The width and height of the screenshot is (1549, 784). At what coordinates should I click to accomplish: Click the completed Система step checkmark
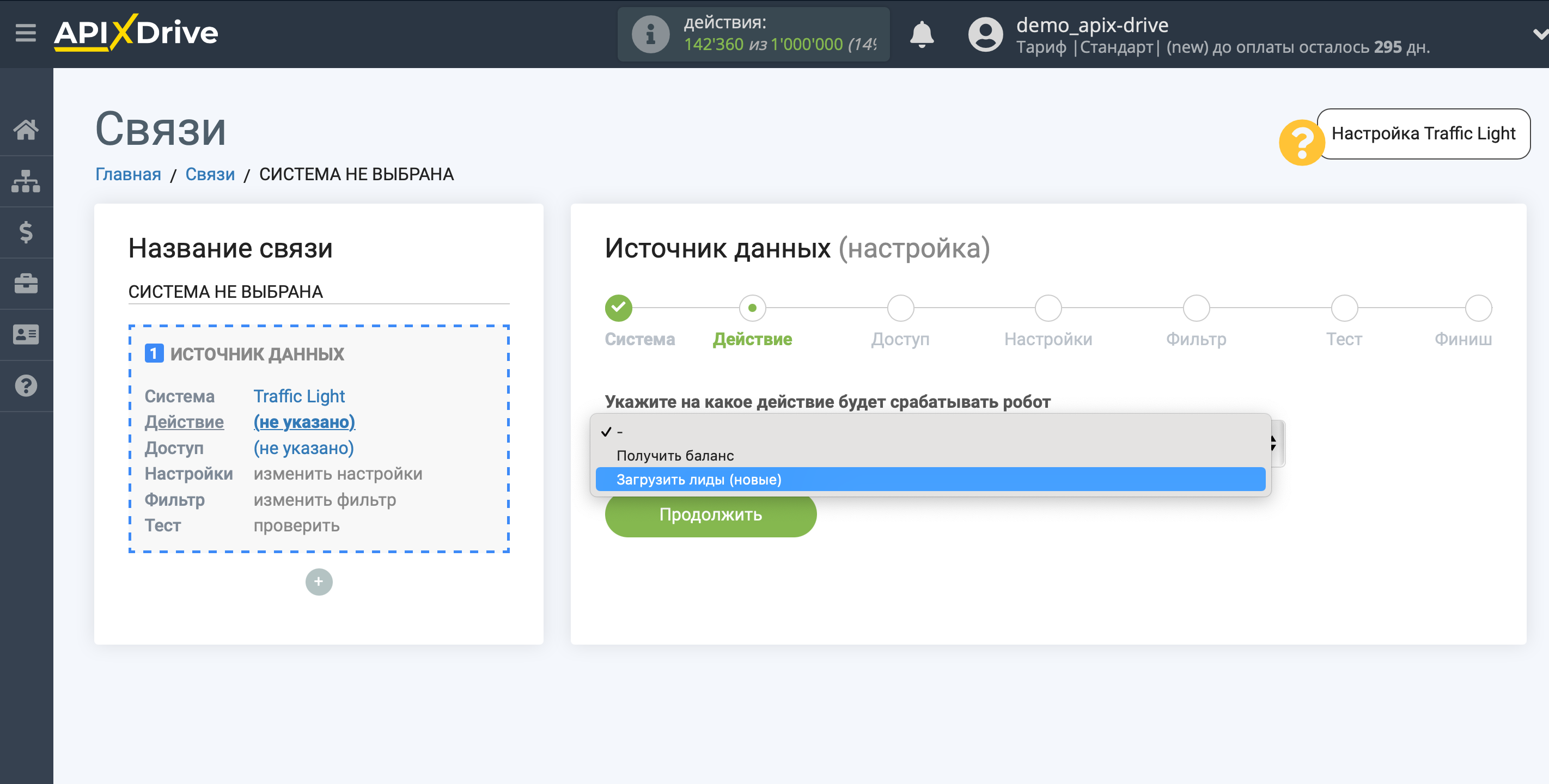click(x=618, y=308)
